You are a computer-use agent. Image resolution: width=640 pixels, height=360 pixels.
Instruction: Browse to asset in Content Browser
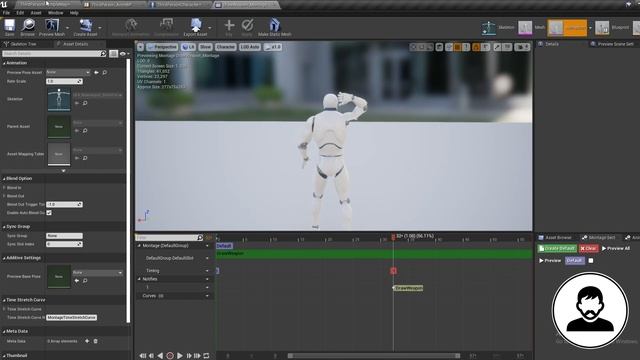[x=28, y=27]
